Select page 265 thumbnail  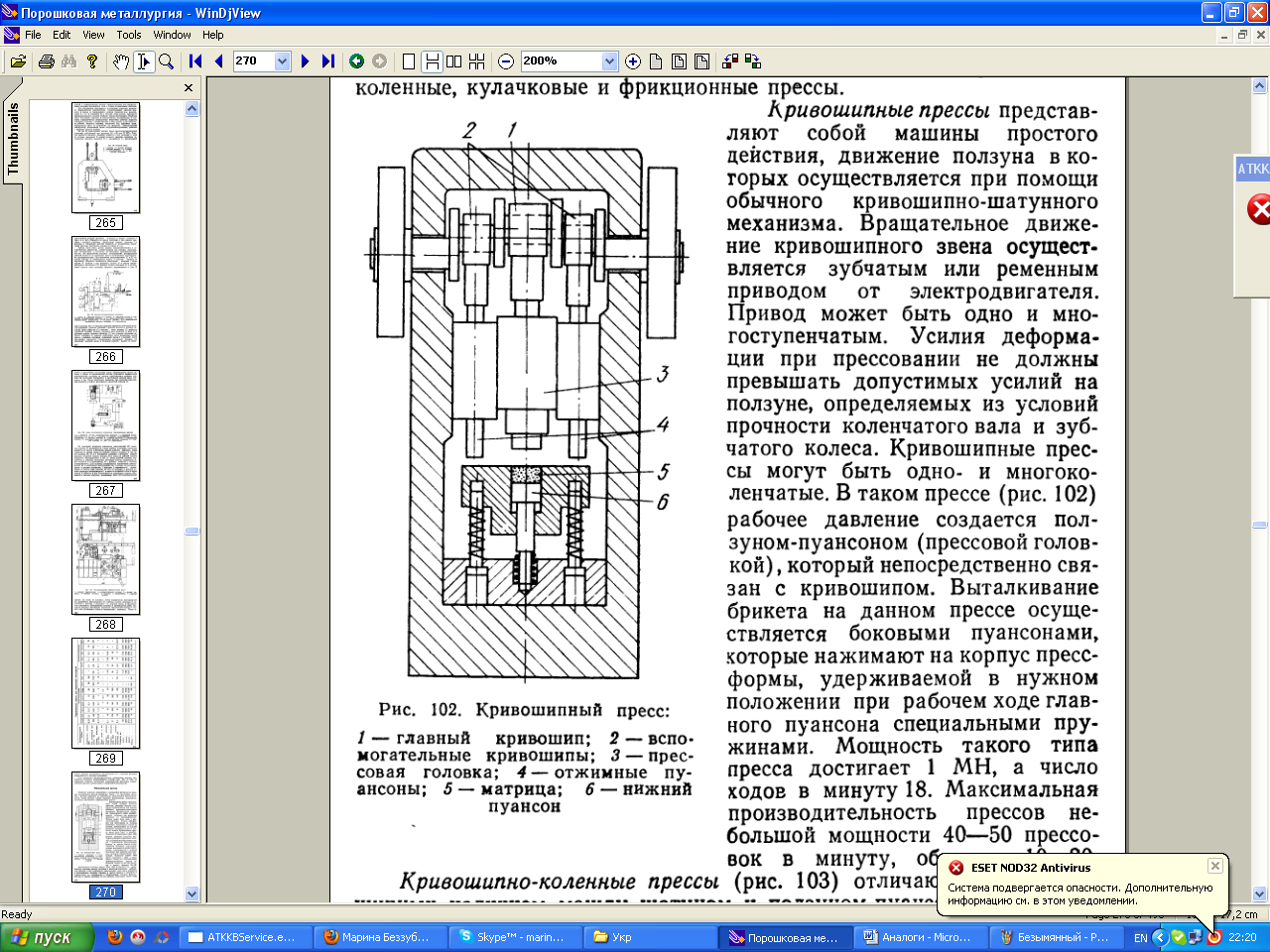[x=105, y=157]
